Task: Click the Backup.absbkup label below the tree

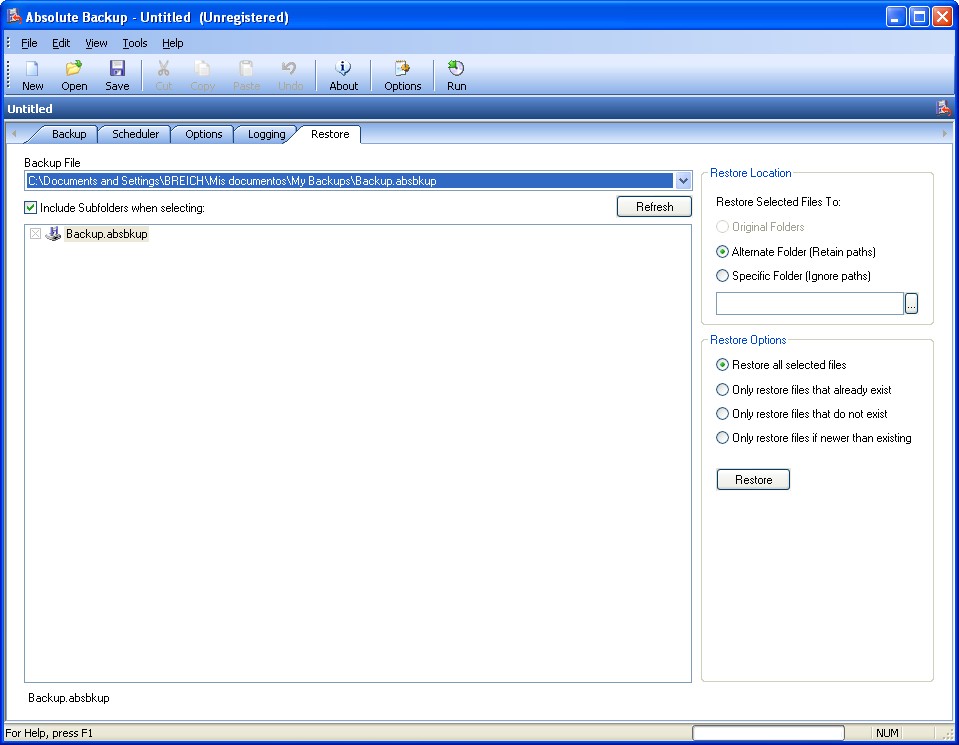Action: pos(68,698)
